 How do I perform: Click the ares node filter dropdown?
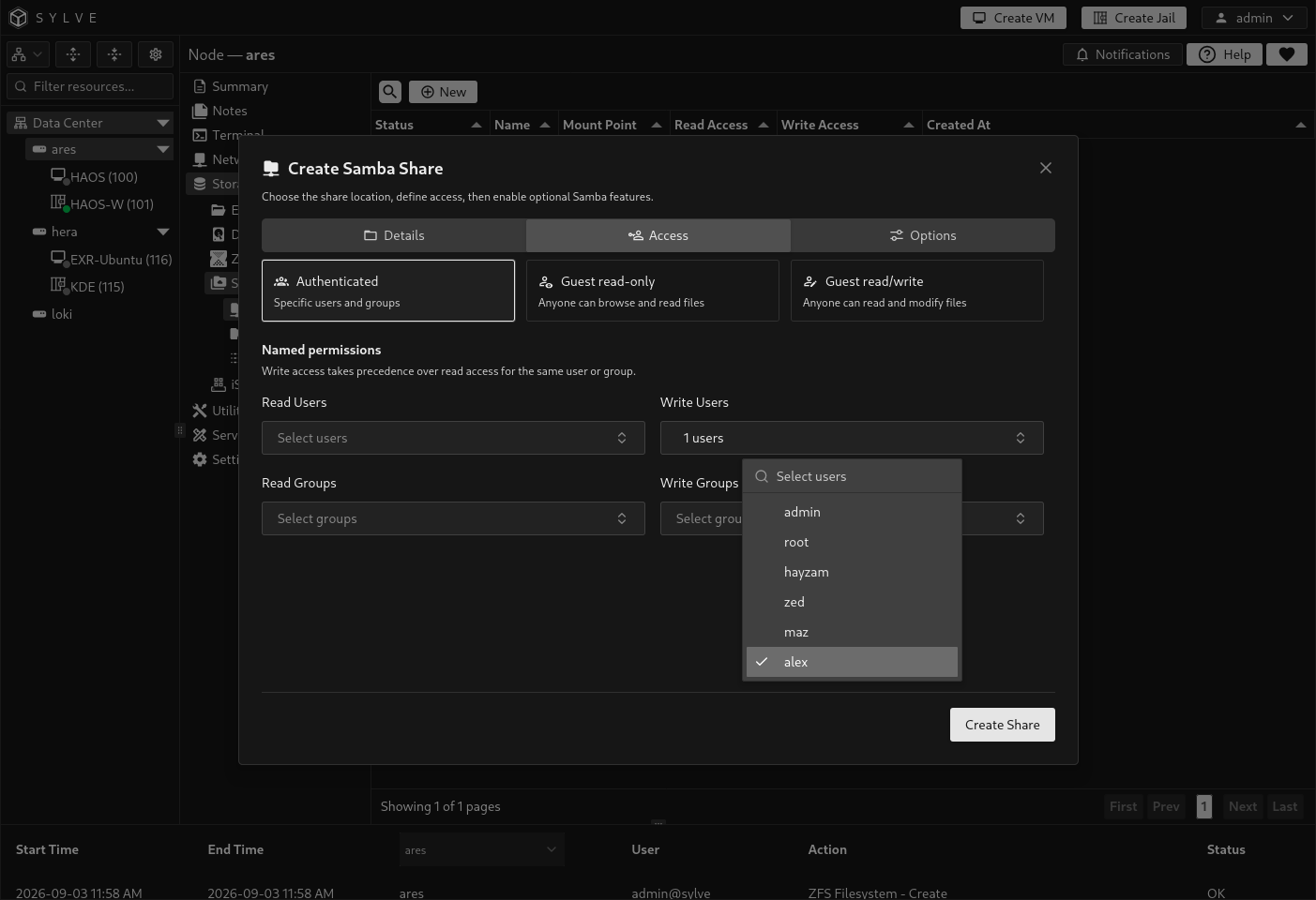point(481,850)
